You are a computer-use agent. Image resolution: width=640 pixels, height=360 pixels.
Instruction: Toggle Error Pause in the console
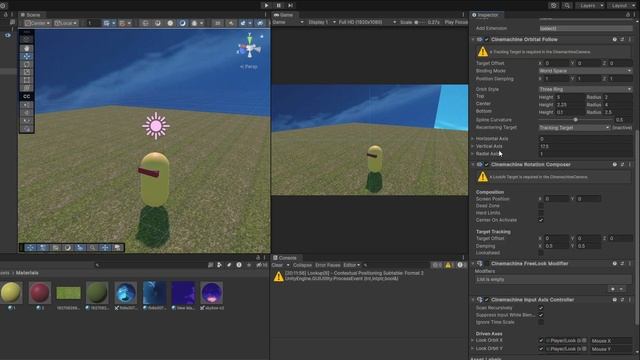tap(328, 265)
